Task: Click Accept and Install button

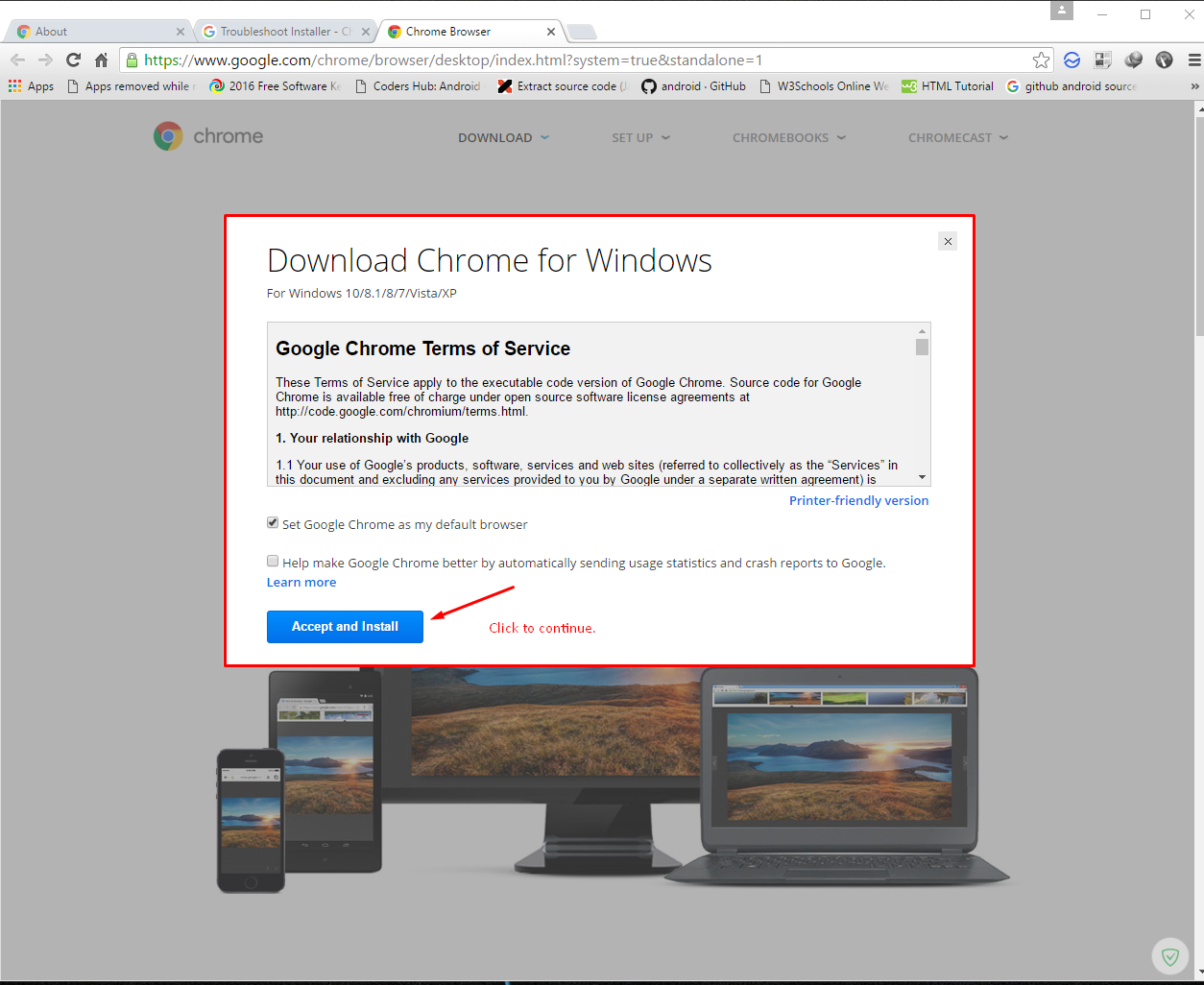Action: 345,627
